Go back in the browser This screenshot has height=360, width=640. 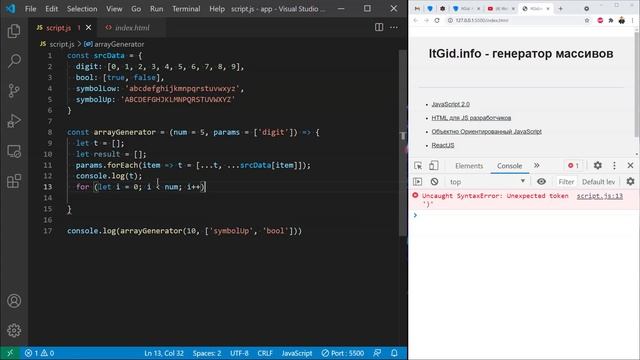(x=416, y=20)
